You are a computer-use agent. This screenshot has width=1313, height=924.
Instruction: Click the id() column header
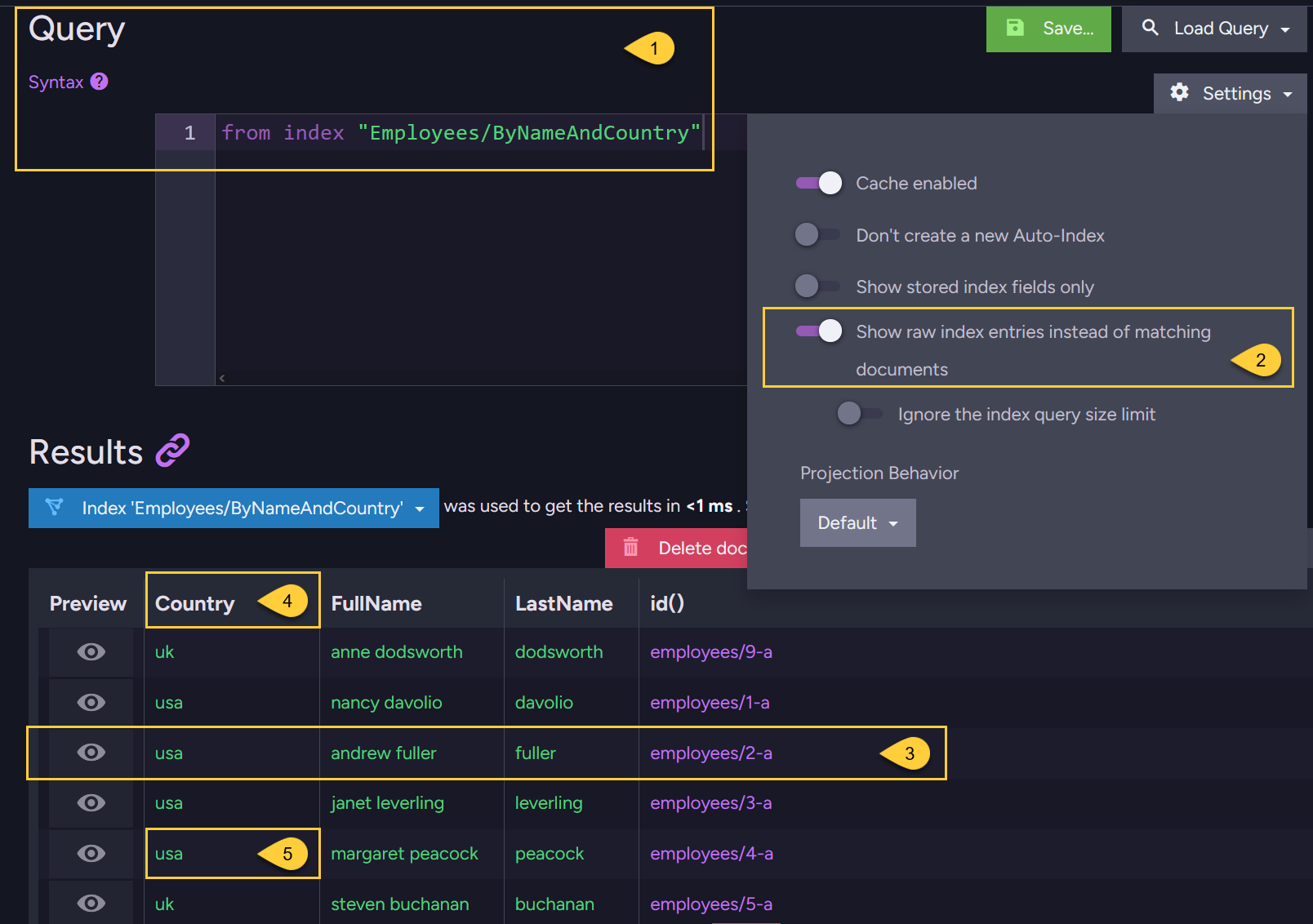(x=667, y=603)
